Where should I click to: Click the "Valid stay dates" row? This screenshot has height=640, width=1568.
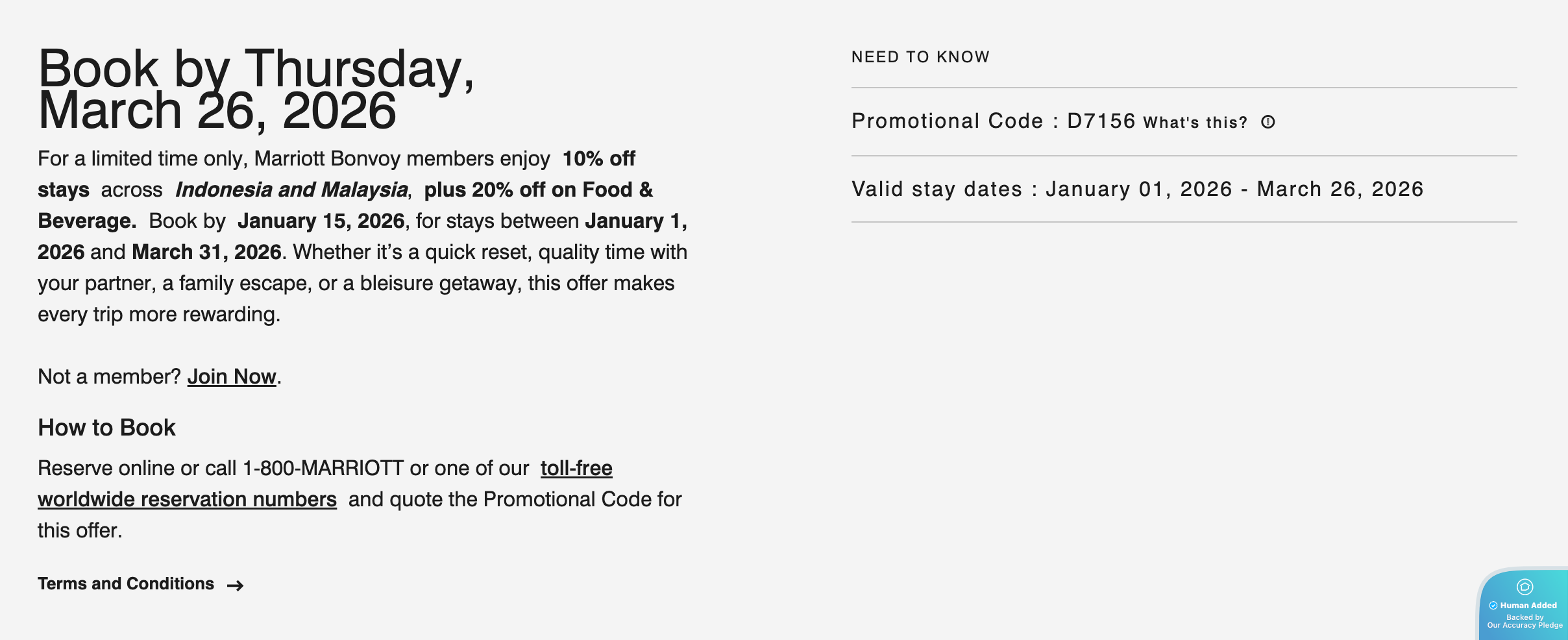[x=1137, y=189]
